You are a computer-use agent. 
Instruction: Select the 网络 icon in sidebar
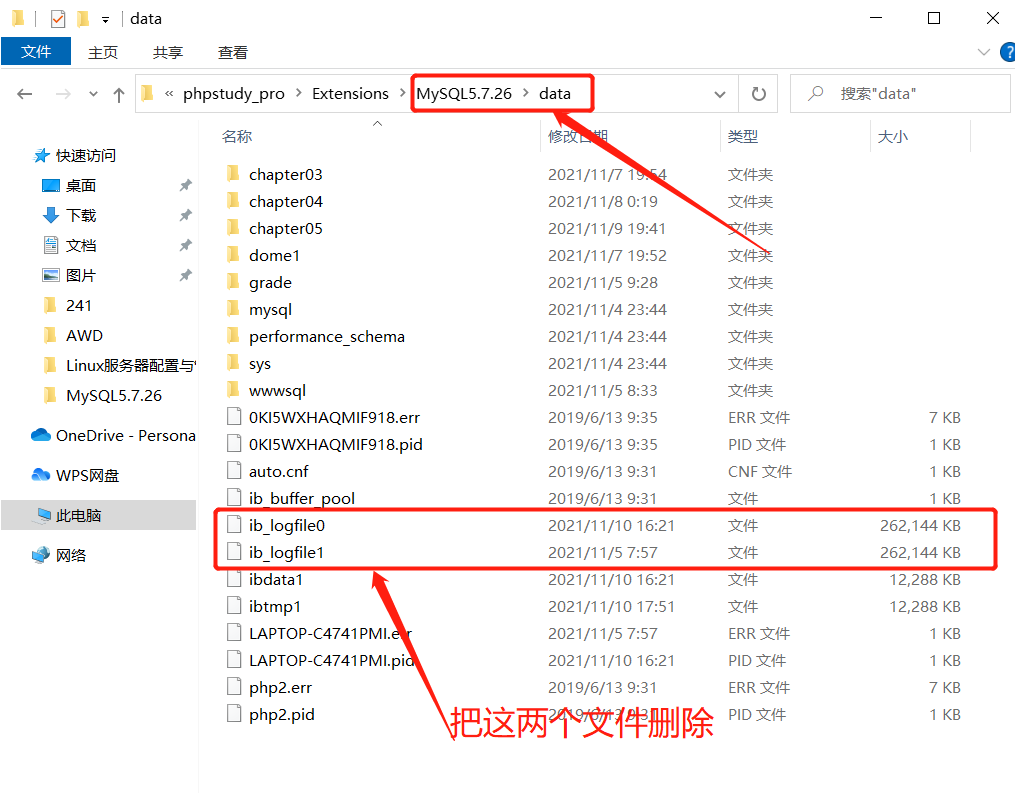click(x=41, y=555)
